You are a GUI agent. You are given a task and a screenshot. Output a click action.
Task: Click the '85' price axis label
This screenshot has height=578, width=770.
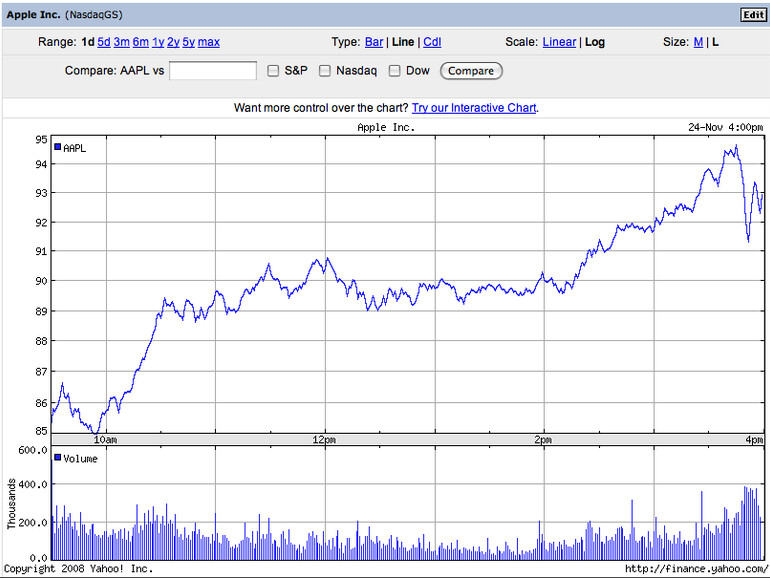pos(41,431)
